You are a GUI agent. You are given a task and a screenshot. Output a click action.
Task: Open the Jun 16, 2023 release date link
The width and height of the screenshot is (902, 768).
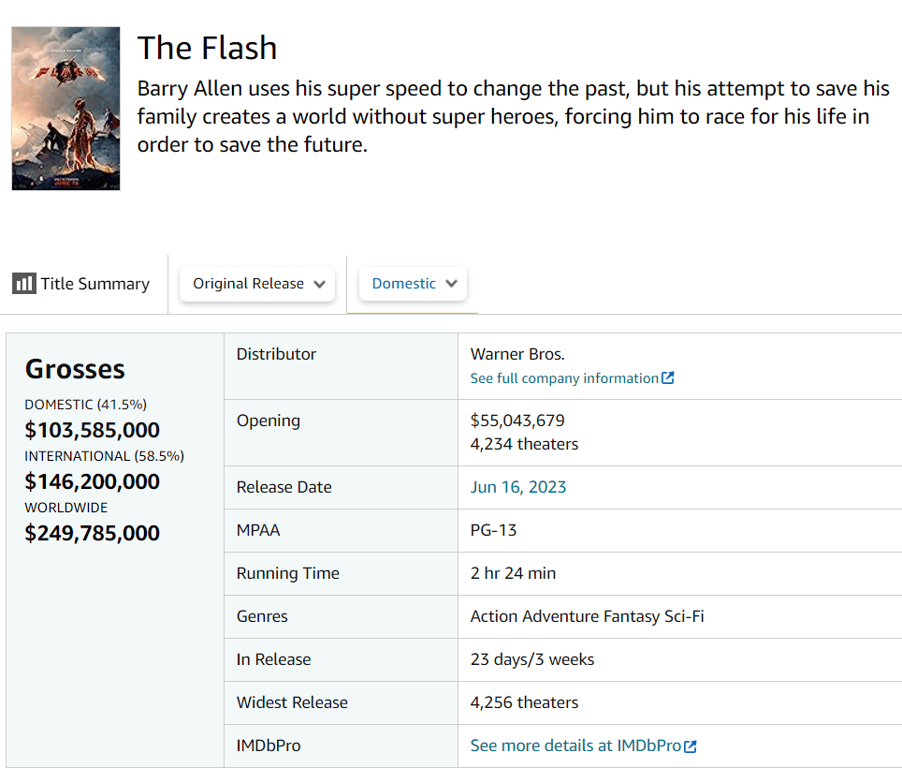518,487
